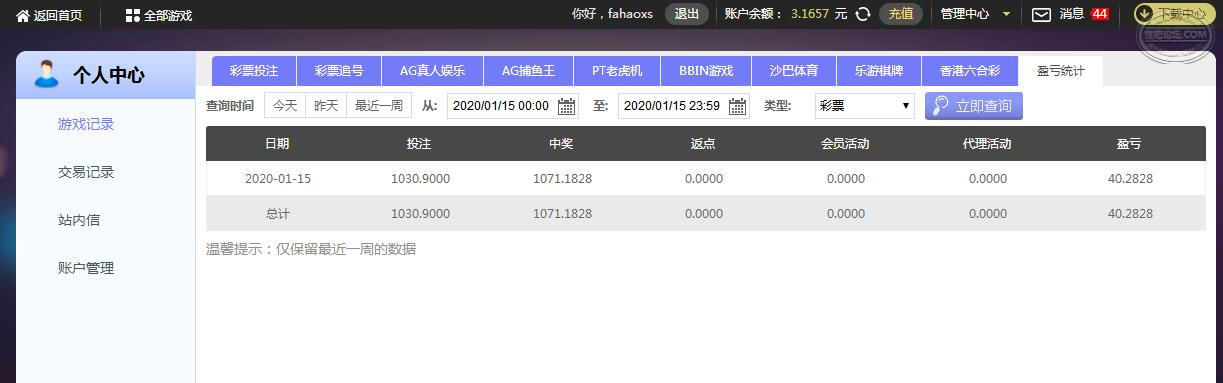Click the 中奖 column header
Image resolution: width=1223 pixels, height=383 pixels.
tap(561, 143)
